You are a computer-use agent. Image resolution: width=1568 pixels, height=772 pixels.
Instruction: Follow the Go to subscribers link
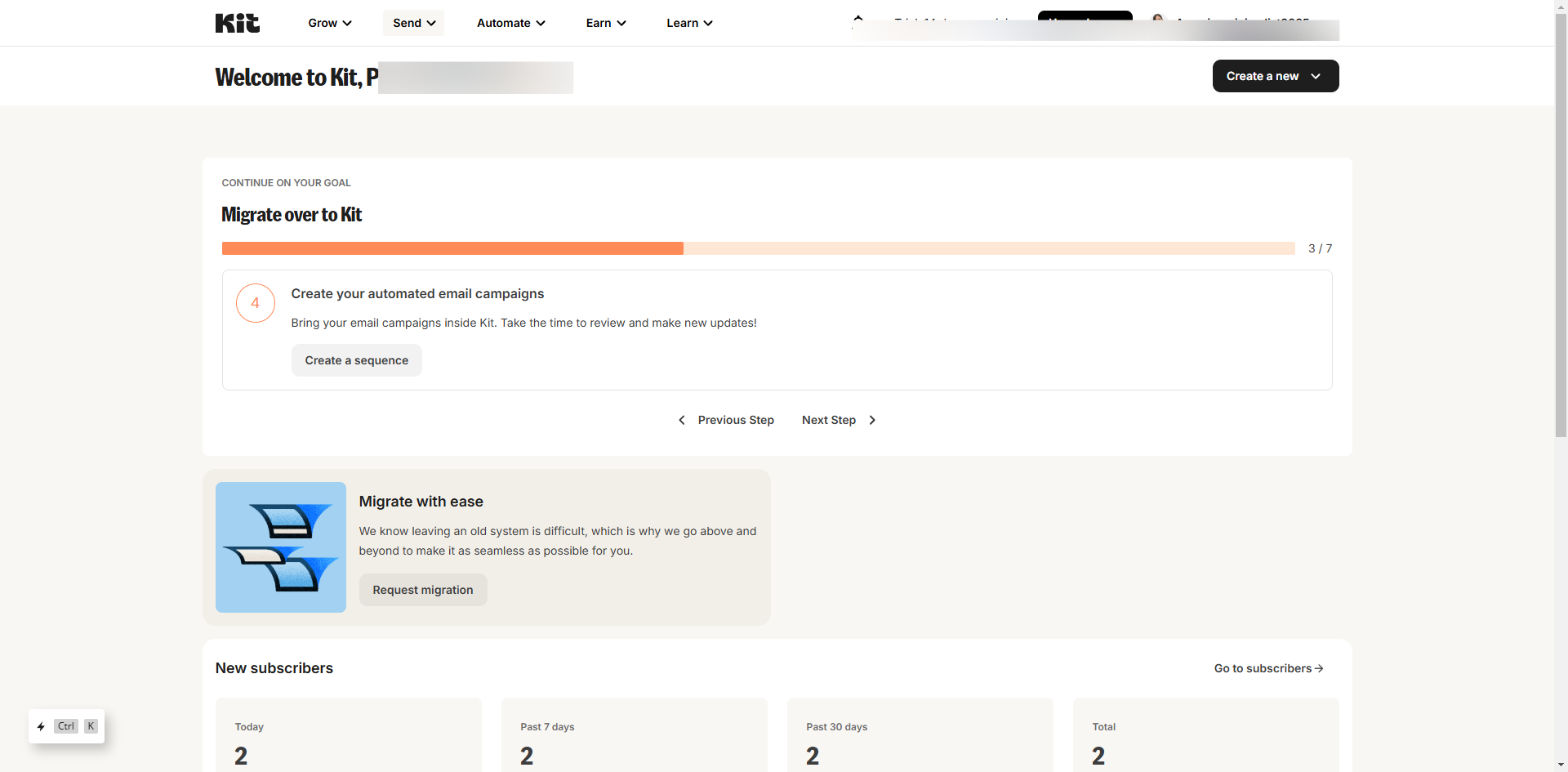1262,668
